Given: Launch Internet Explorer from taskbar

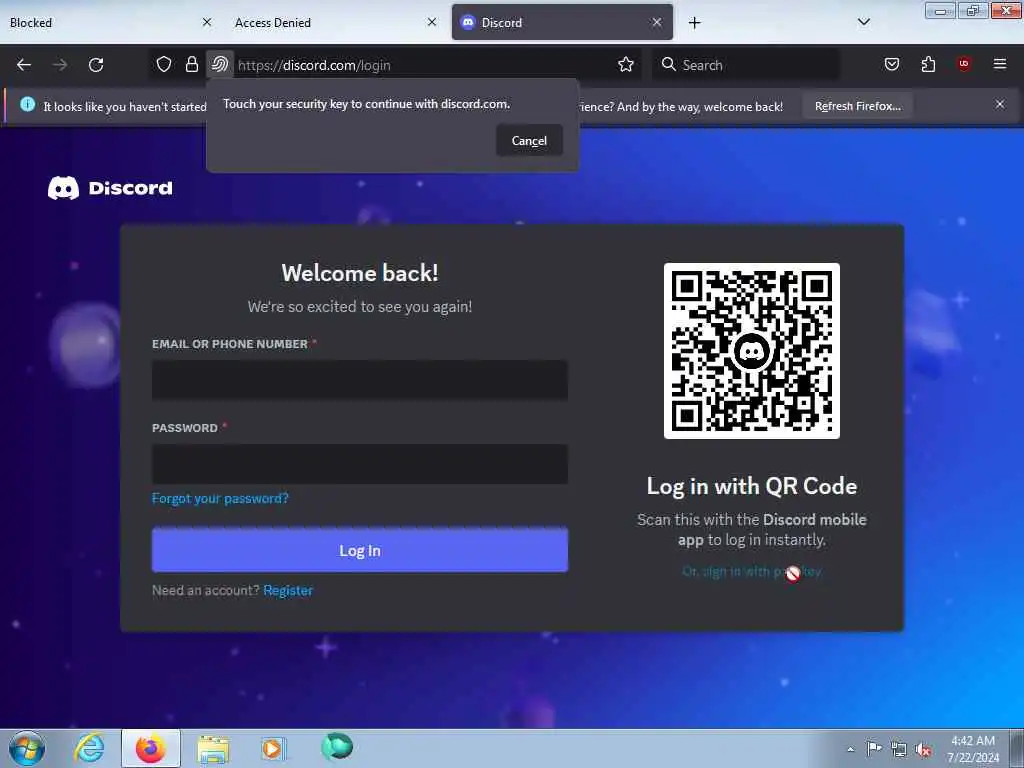Looking at the screenshot, I should point(89,748).
